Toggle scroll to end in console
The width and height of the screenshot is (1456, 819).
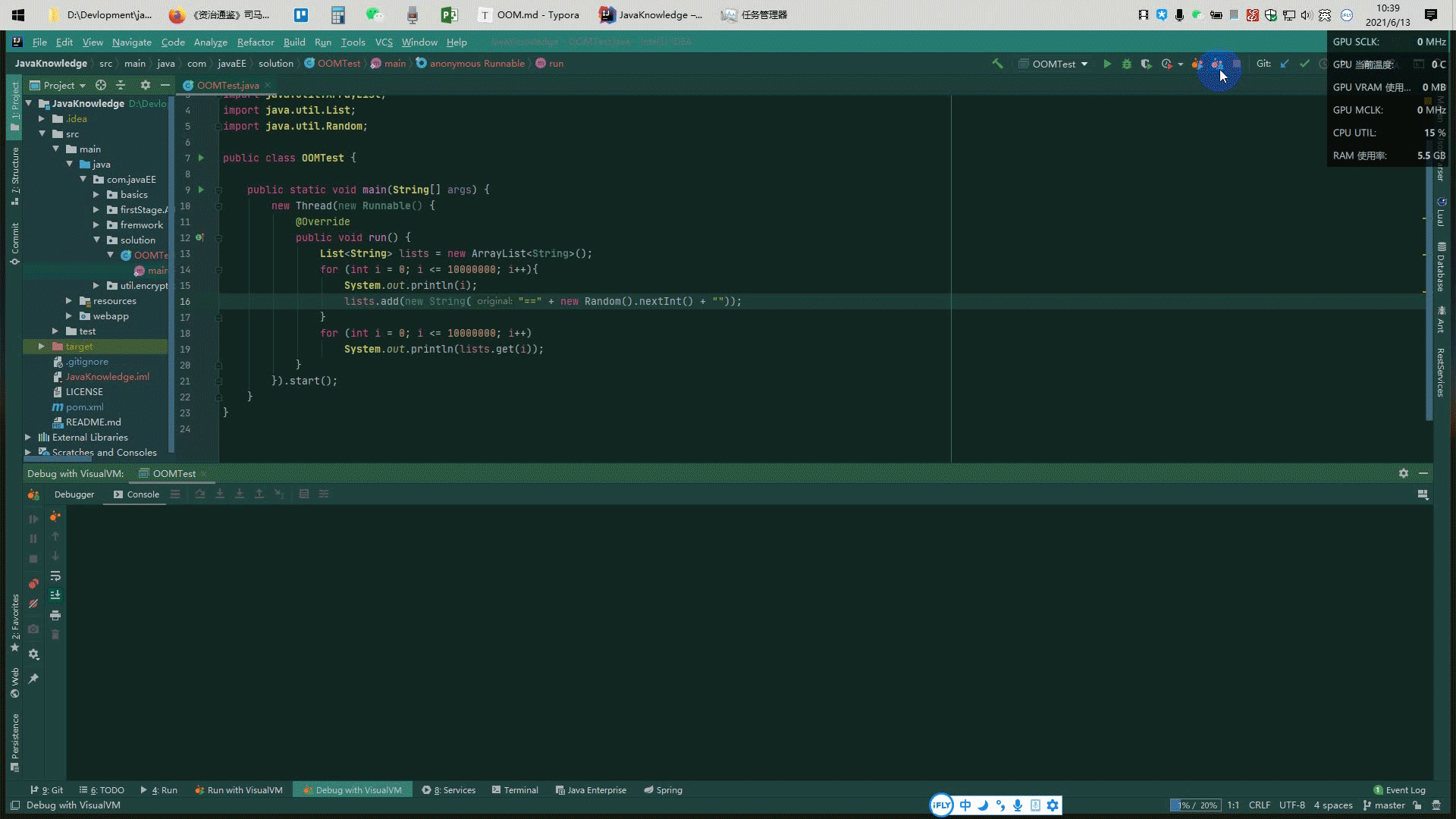click(55, 595)
